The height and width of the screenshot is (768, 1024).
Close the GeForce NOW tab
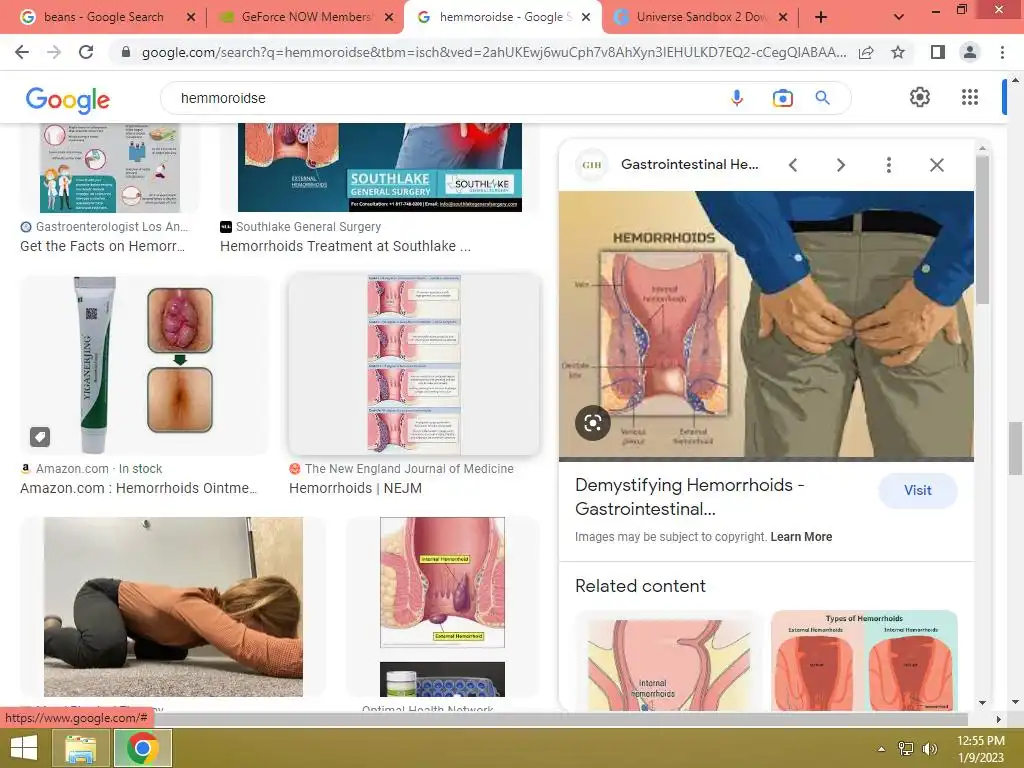pos(389,18)
